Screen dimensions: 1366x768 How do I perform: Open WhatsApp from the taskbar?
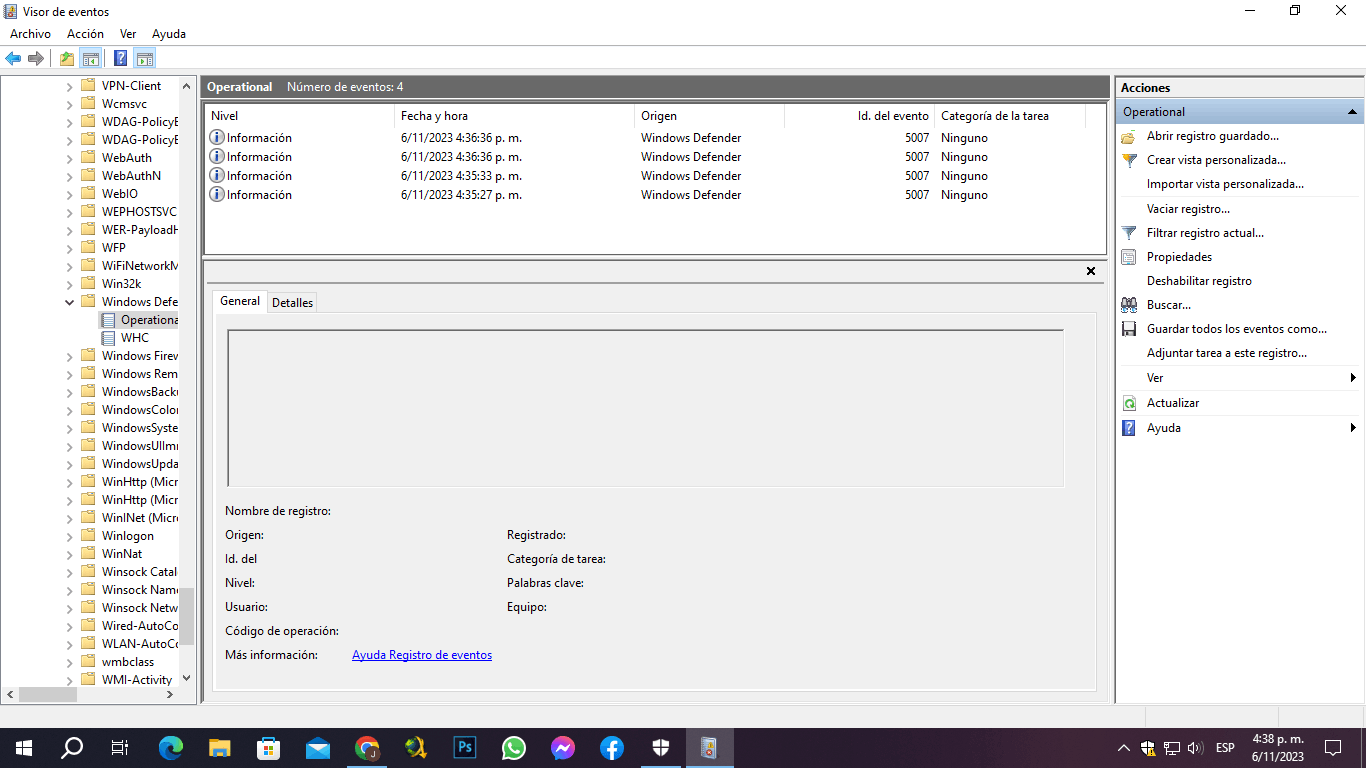click(514, 748)
